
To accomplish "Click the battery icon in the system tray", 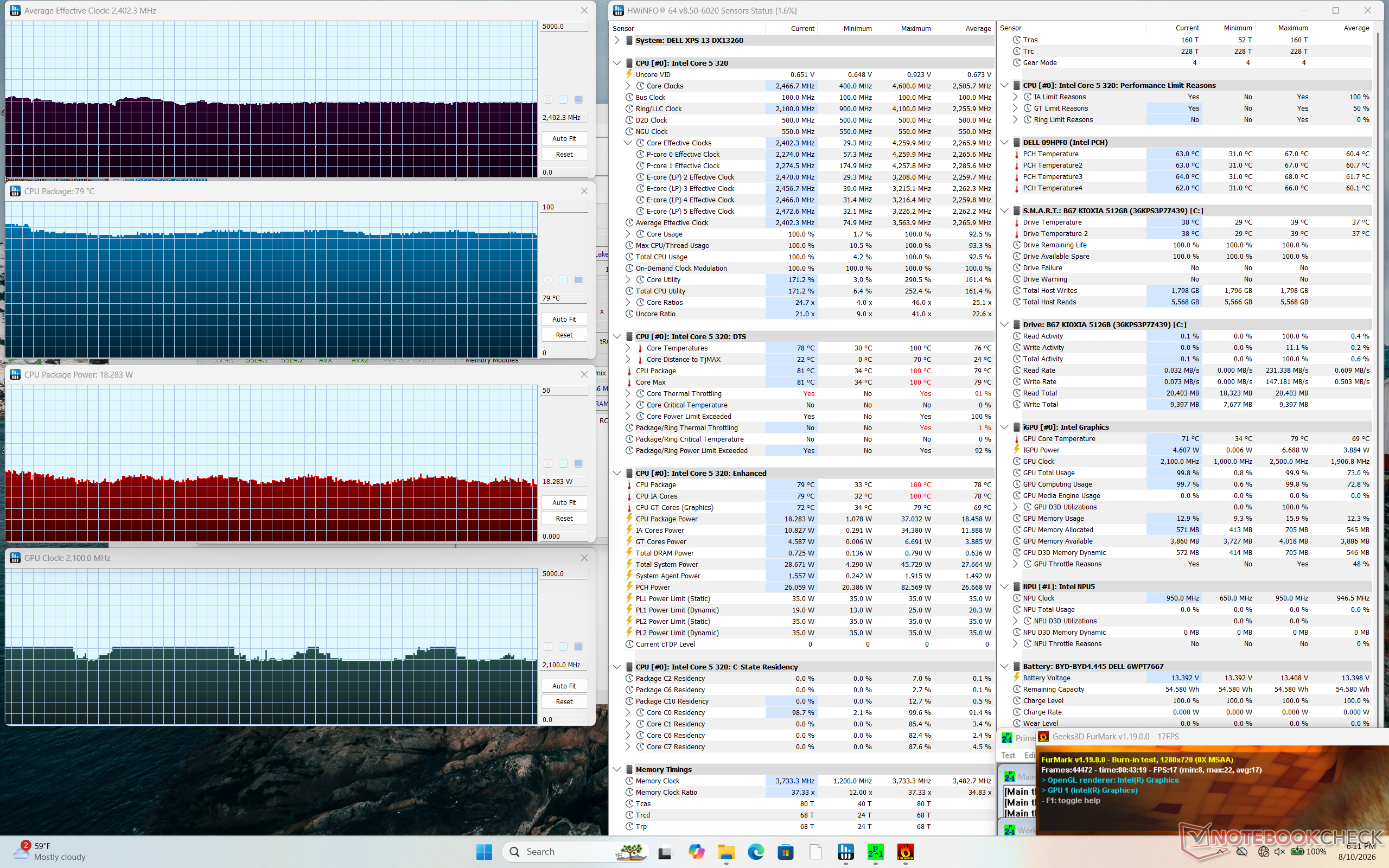I will (x=1297, y=852).
